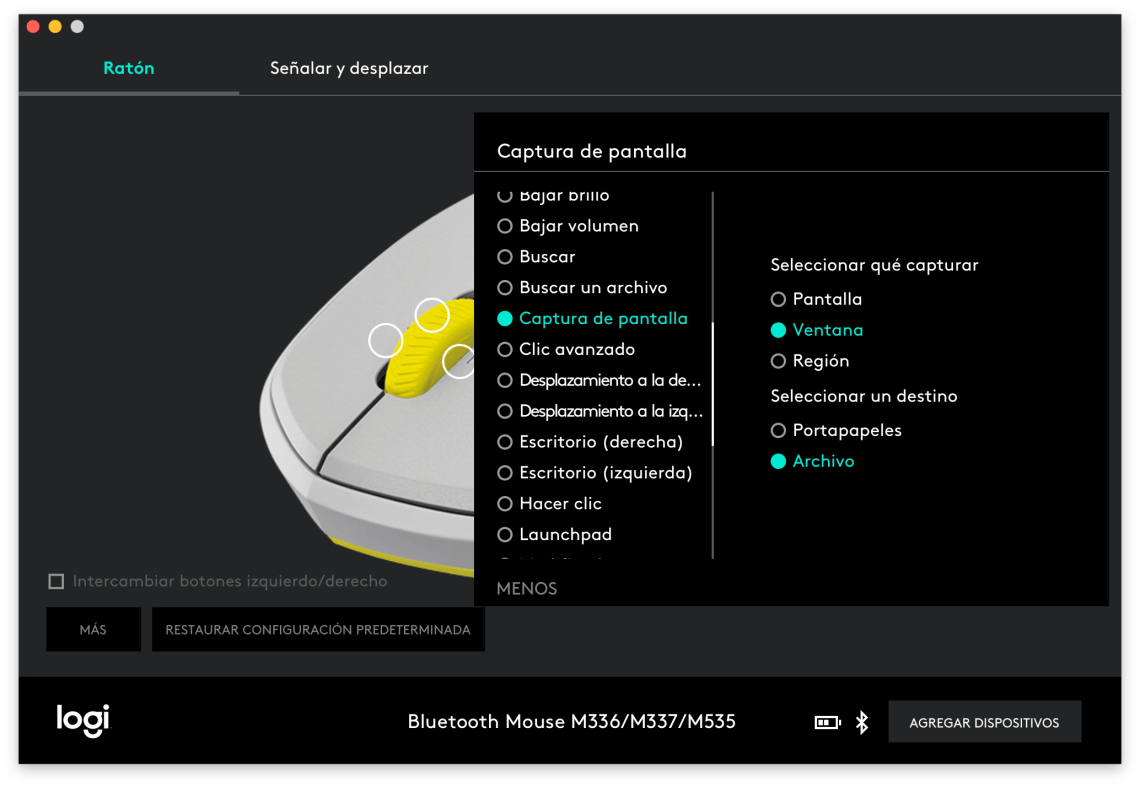Click the lower hotspot circle near the wheel
This screenshot has height=787, width=1140.
point(461,364)
